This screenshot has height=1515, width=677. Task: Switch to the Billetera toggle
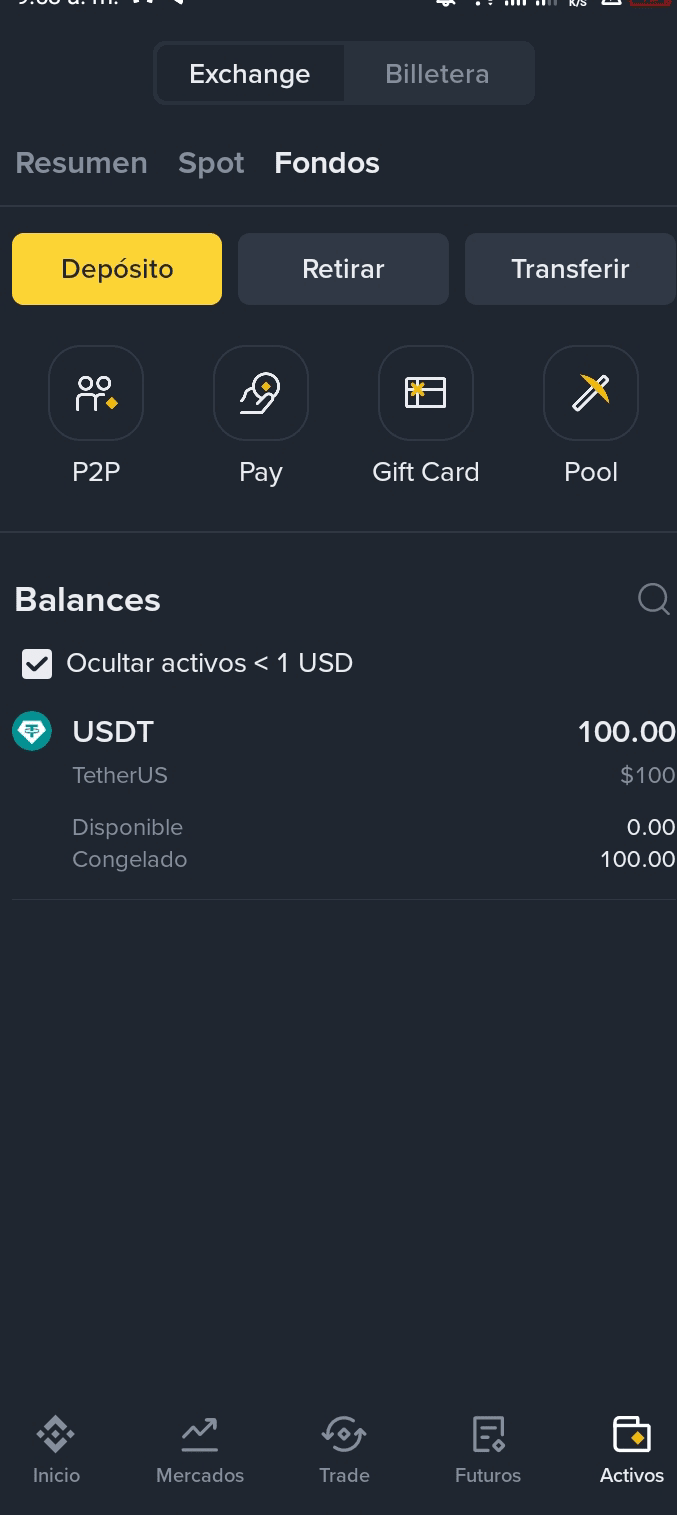438,74
